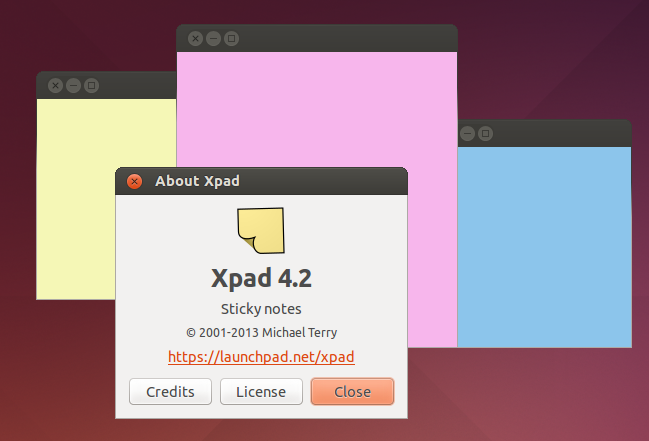This screenshot has height=441, width=649.
Task: Click the "About Xpad" title bar text
Action: (197, 181)
